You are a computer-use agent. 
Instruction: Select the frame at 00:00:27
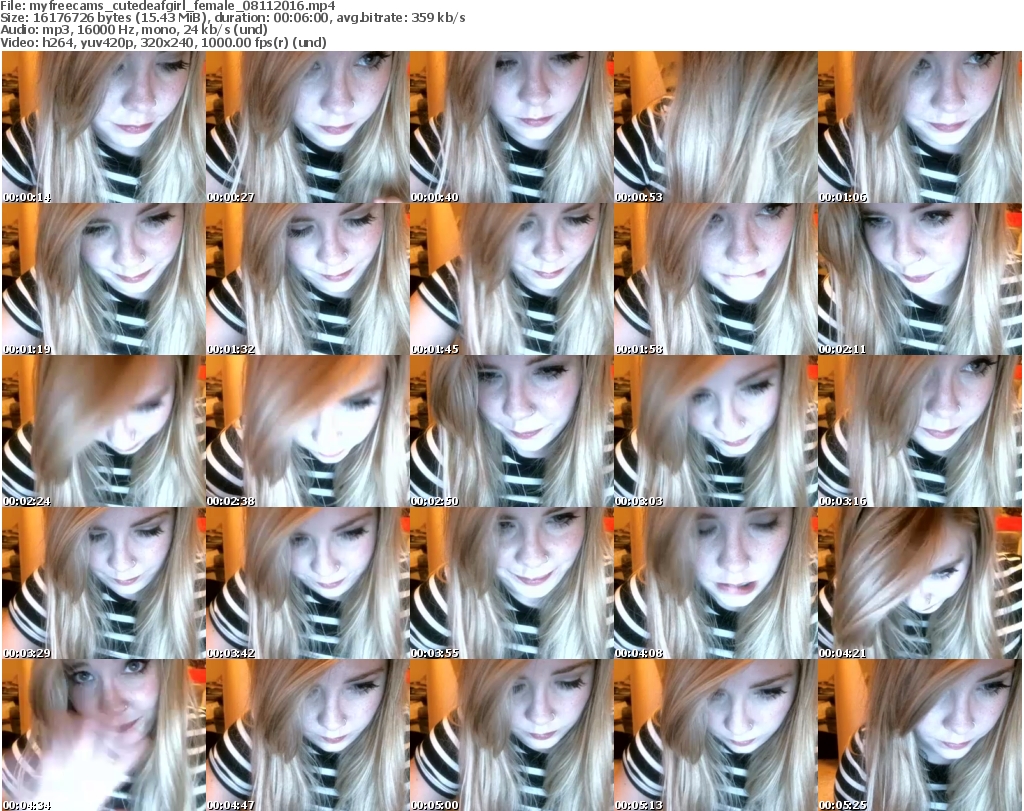(x=306, y=127)
